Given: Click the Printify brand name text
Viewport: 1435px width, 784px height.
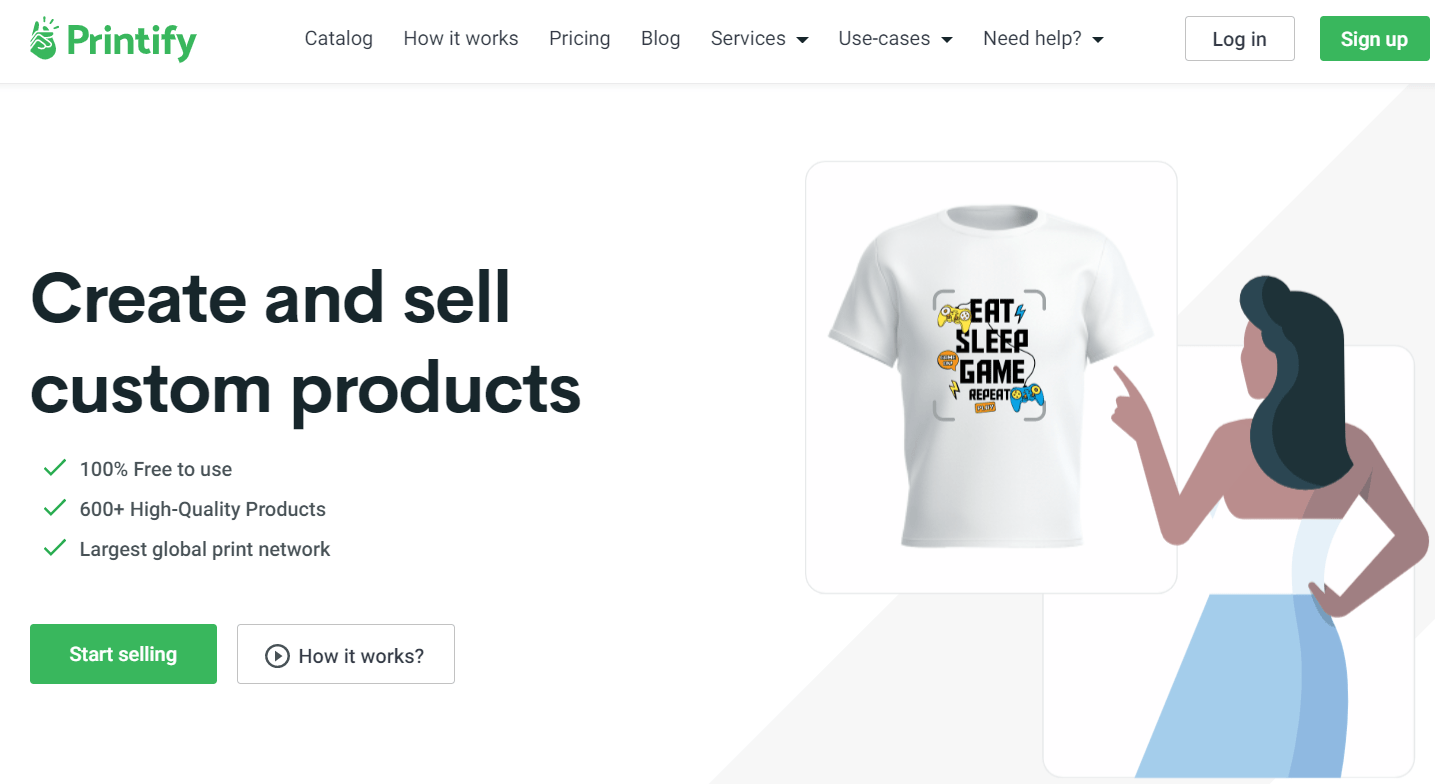Looking at the screenshot, I should tap(130, 40).
